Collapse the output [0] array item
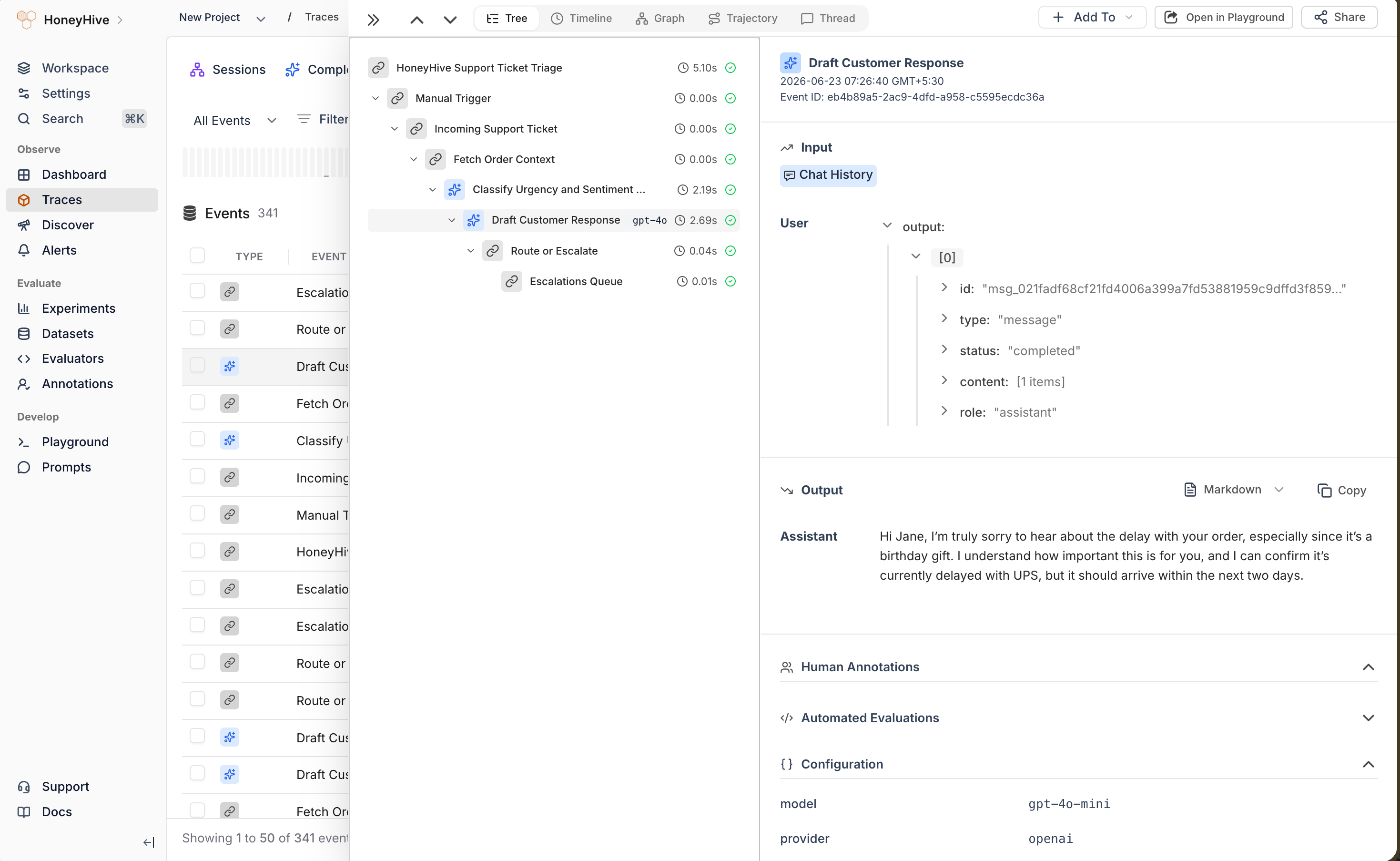1400x861 pixels. click(x=916, y=256)
